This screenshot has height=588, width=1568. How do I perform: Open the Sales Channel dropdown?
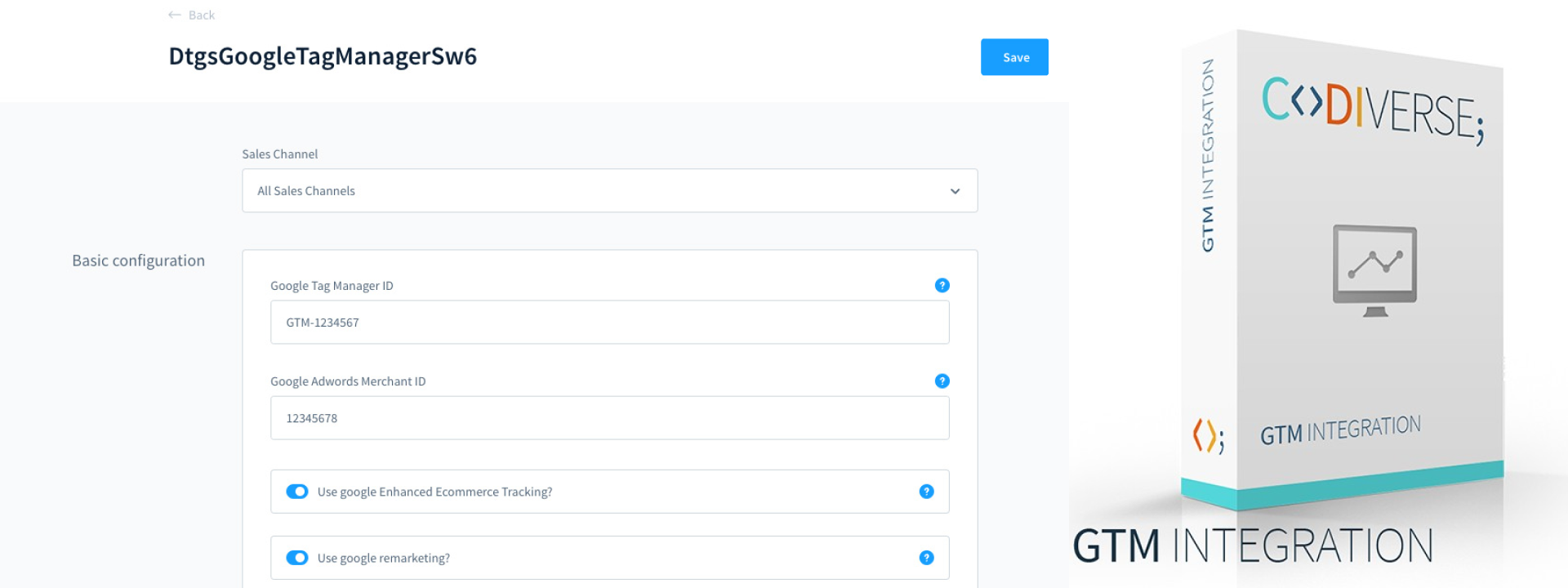click(x=609, y=190)
